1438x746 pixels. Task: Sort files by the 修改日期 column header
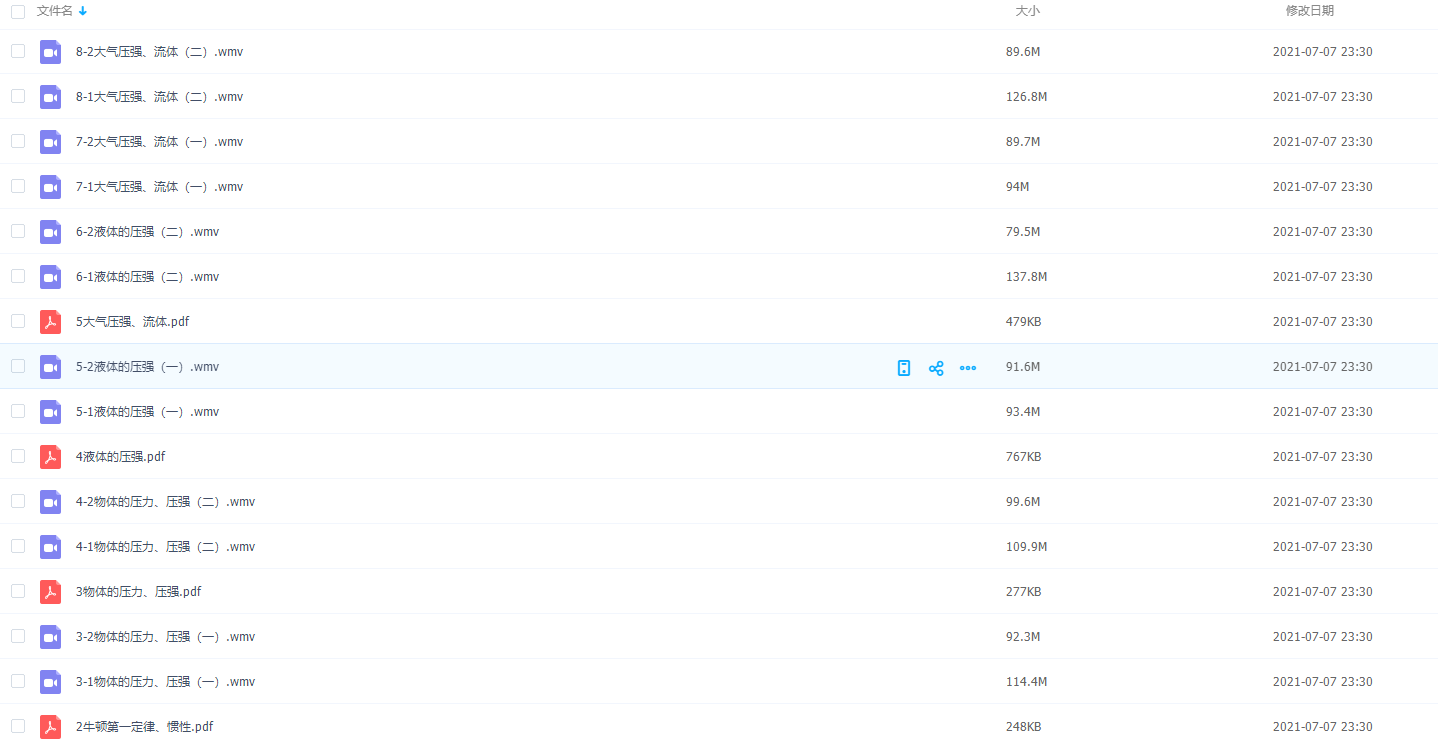coord(1309,11)
